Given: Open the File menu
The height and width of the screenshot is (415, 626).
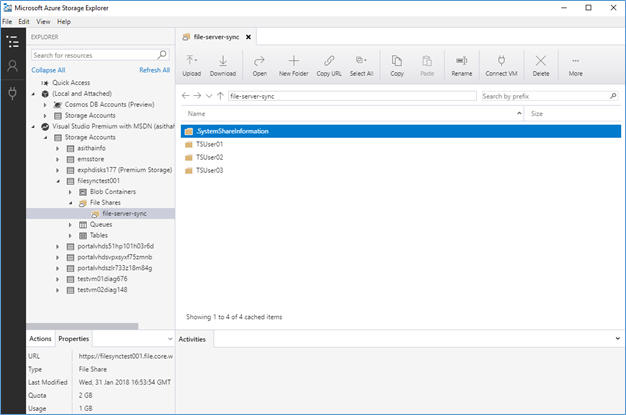Looking at the screenshot, I should click(x=7, y=22).
